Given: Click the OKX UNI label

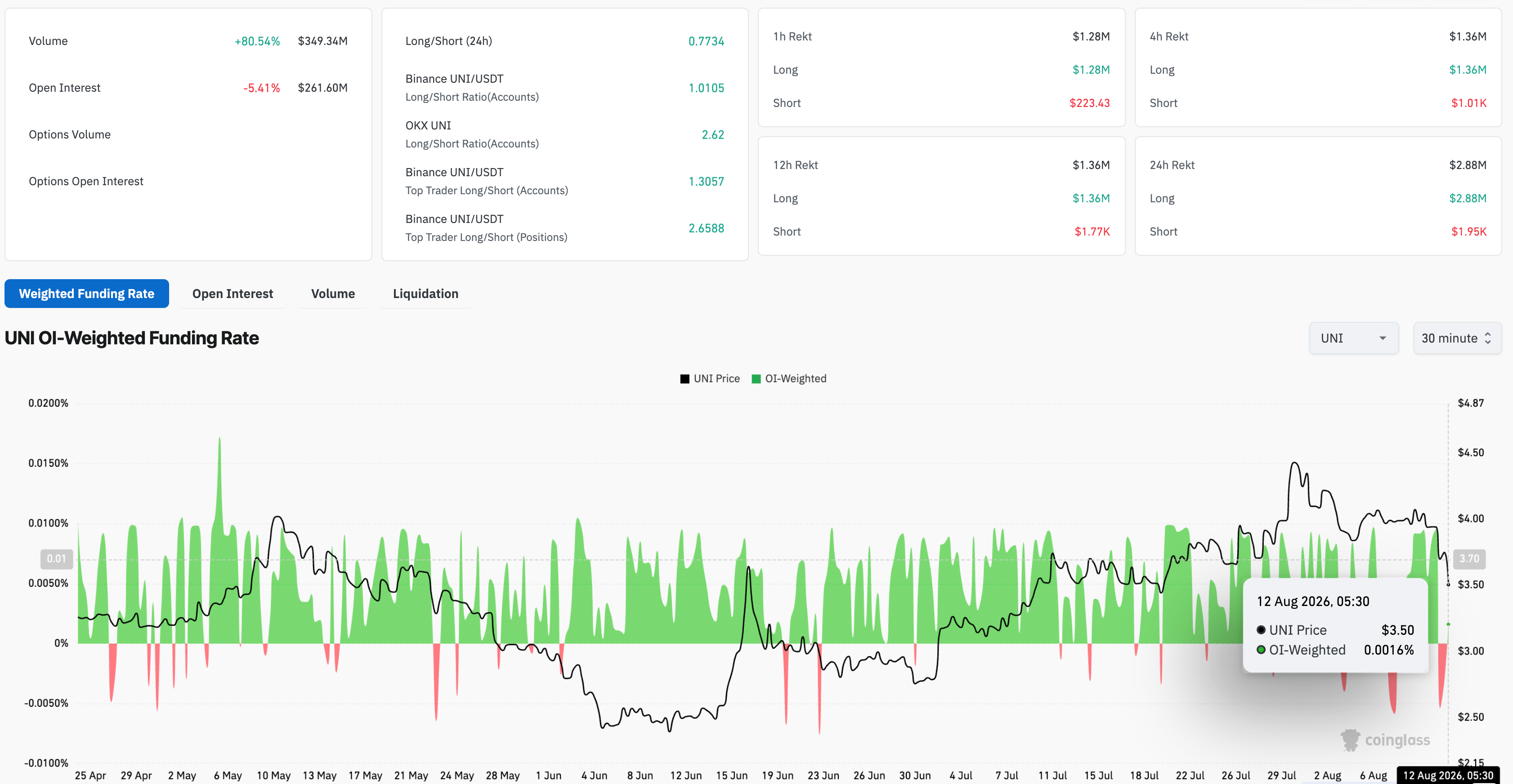Looking at the screenshot, I should pos(428,126).
